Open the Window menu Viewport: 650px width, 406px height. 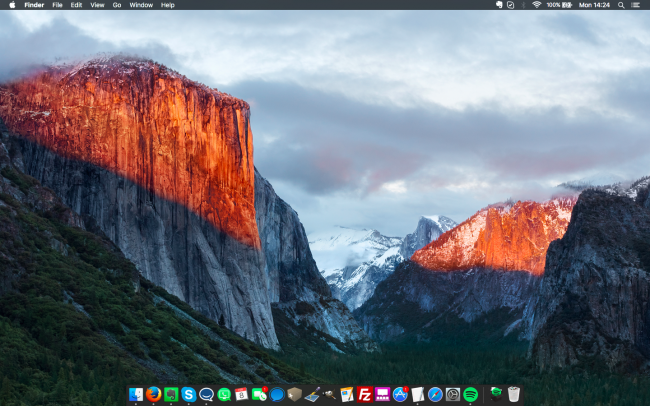(x=141, y=5)
